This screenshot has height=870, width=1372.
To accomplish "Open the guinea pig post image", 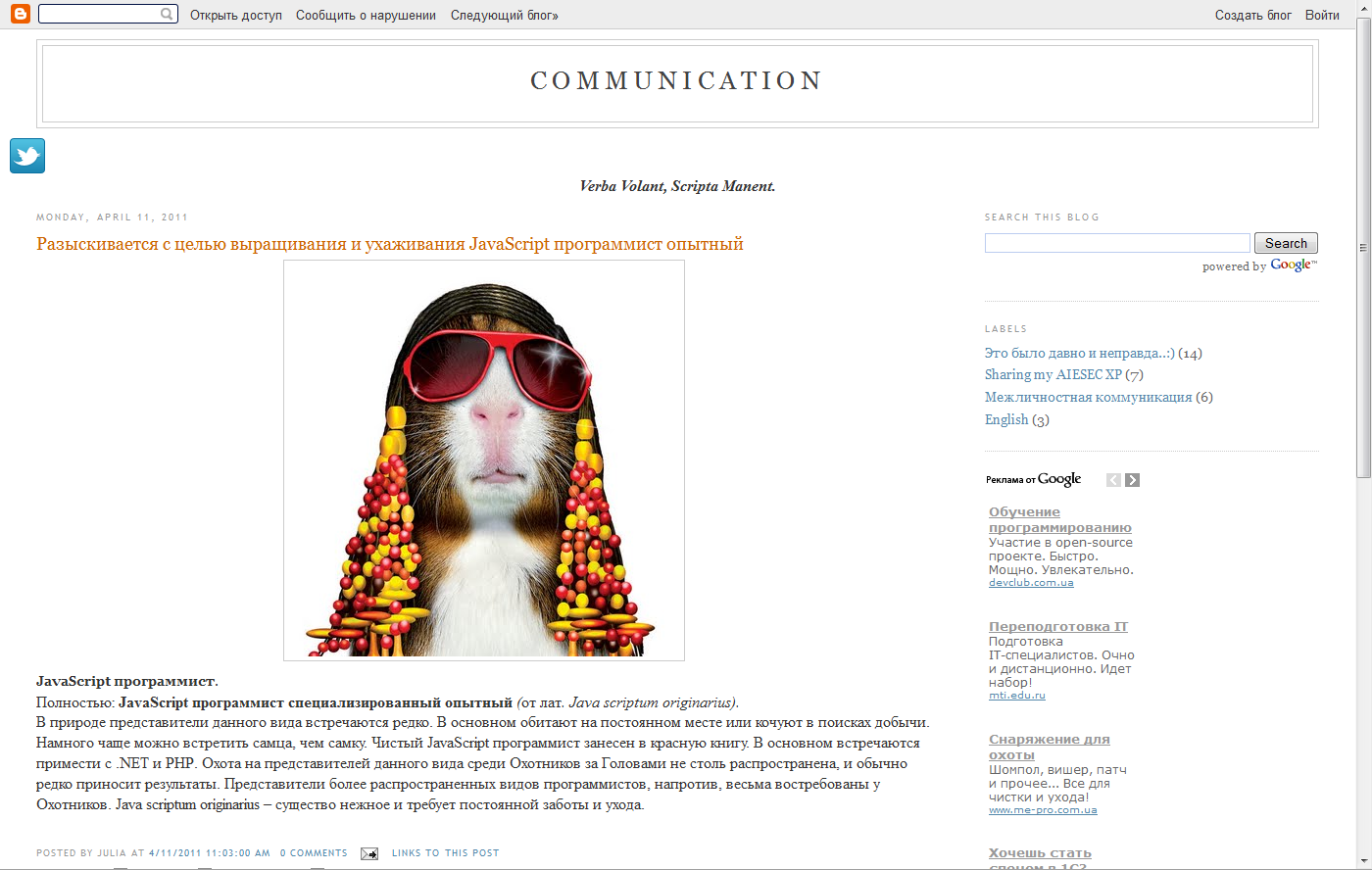I will click(x=484, y=460).
